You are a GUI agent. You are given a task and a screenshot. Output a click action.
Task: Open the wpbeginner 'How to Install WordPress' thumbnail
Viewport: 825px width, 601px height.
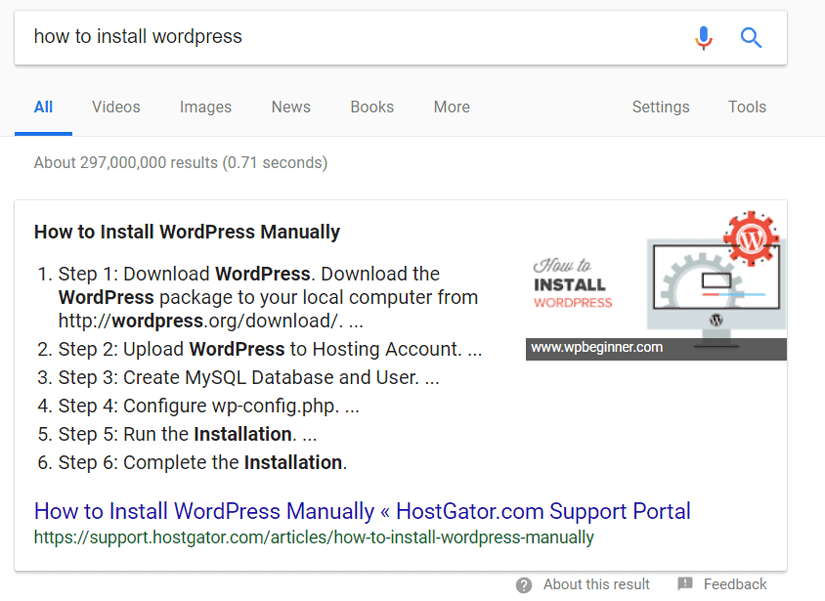[657, 285]
